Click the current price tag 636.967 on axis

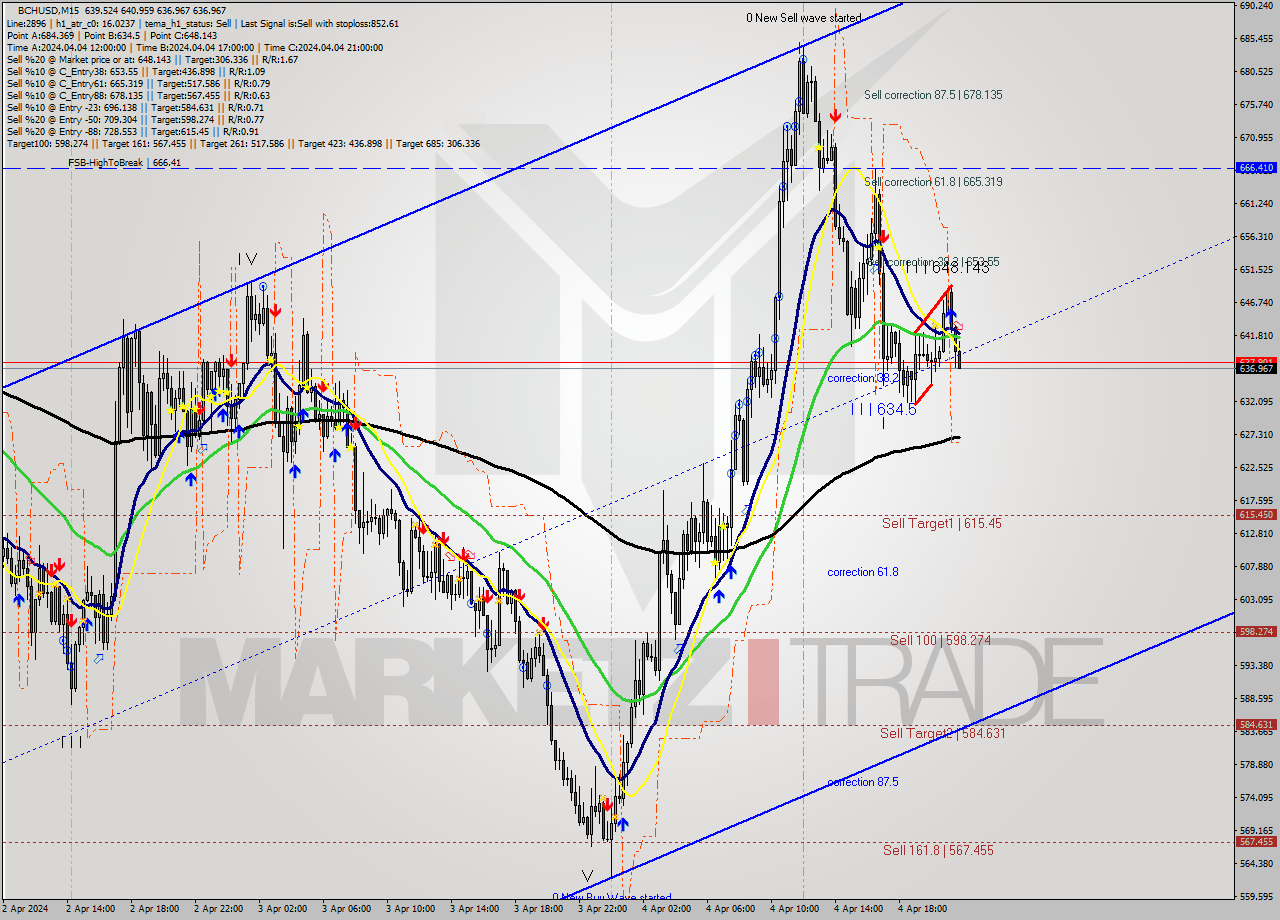1256,368
